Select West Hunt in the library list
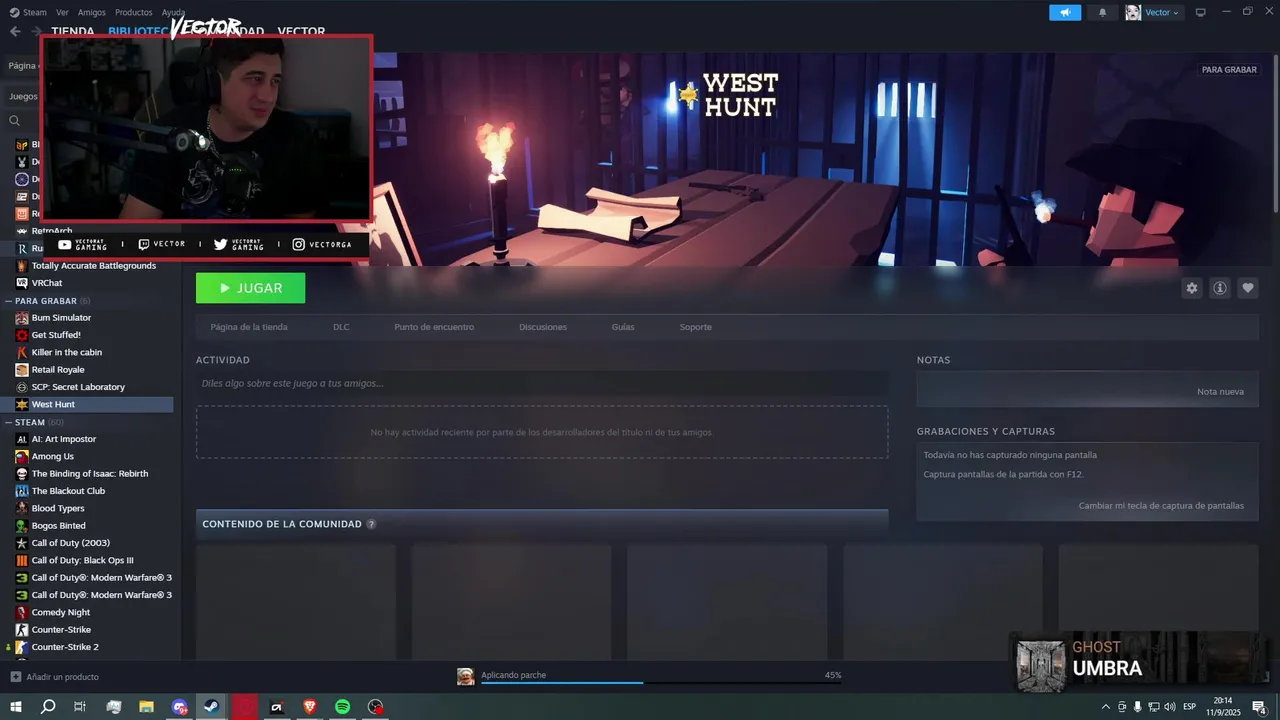Screen dimensions: 1280x720 (x=87, y=404)
